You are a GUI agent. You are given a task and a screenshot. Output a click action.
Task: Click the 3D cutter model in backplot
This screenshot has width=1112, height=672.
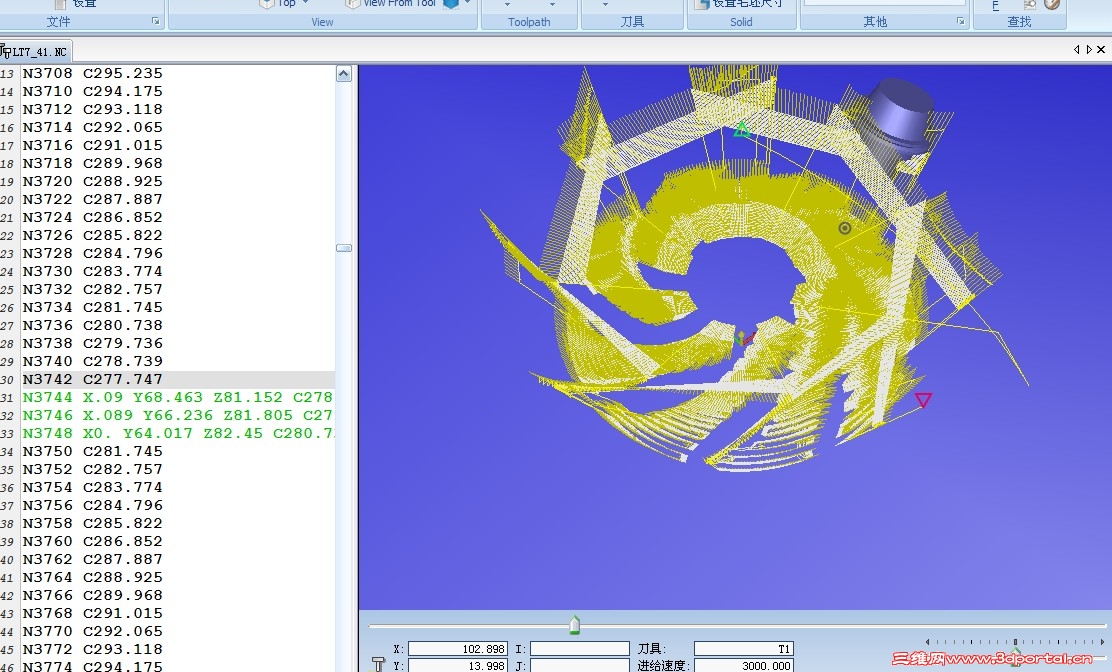(901, 115)
